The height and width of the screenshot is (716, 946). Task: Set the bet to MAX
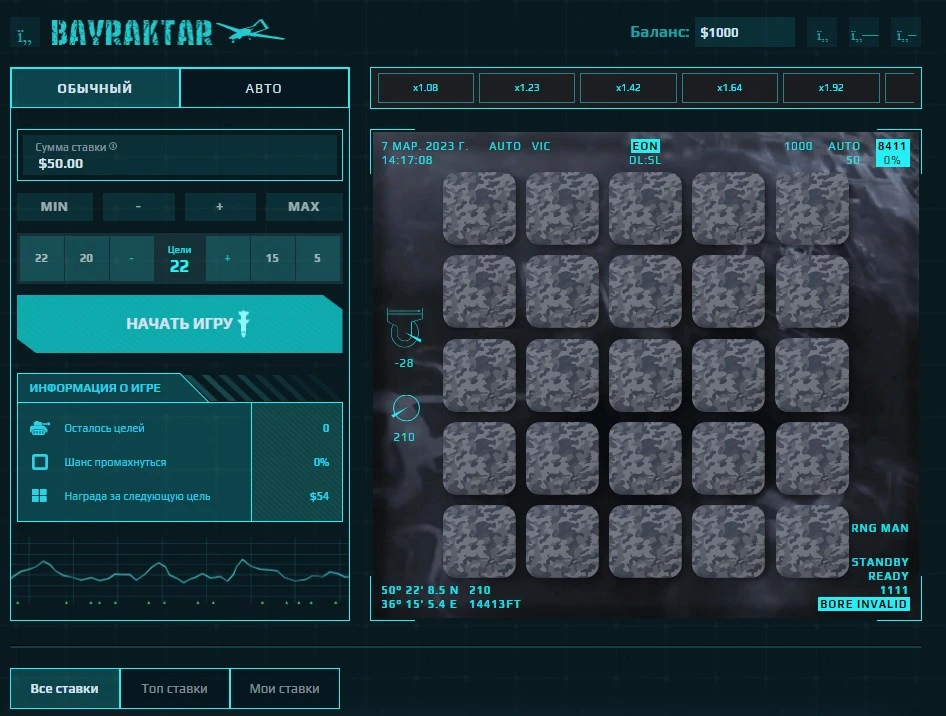point(303,207)
